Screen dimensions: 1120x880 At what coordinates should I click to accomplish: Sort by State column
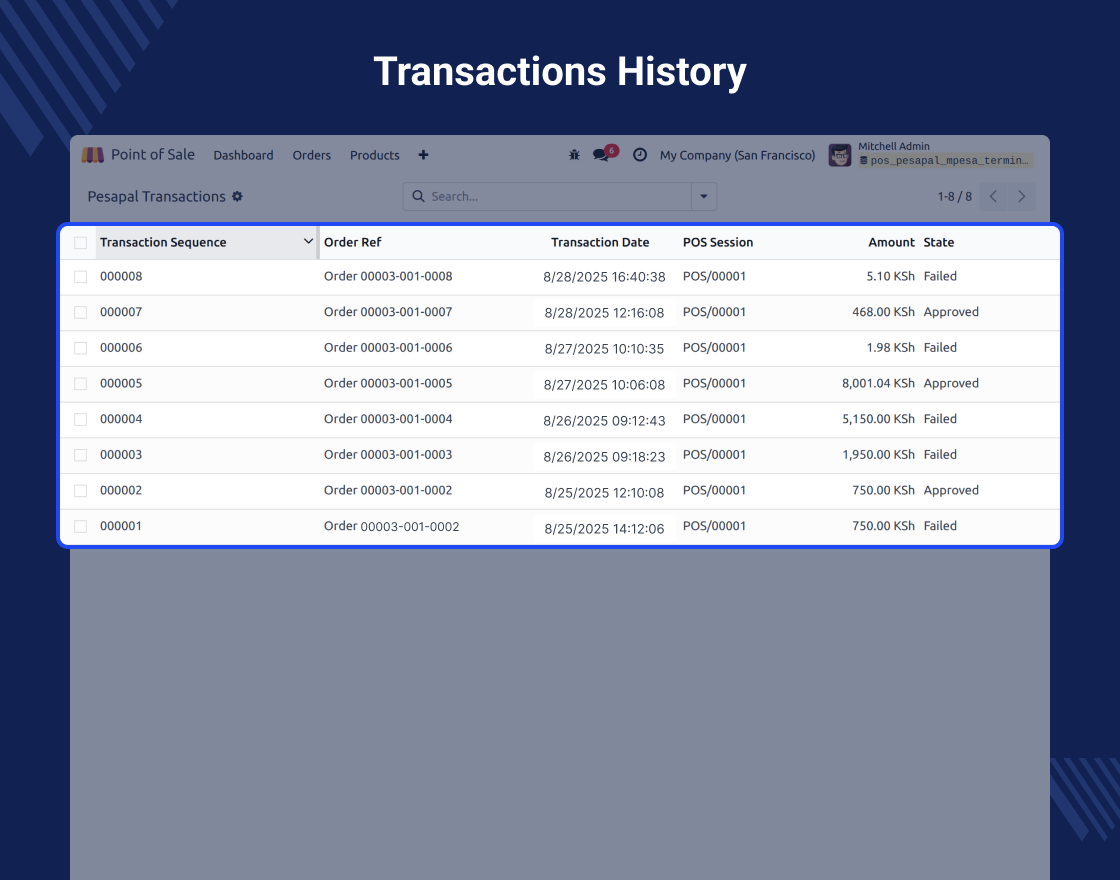click(939, 242)
